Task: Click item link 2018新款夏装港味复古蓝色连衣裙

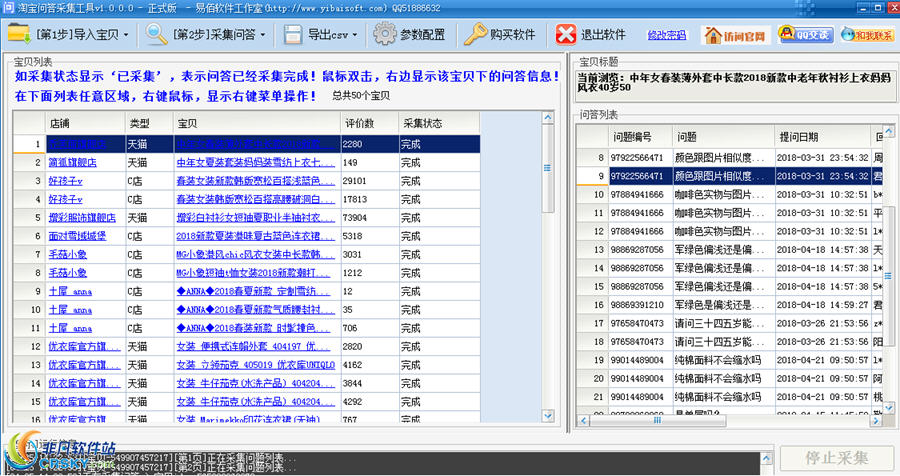Action: [255, 236]
